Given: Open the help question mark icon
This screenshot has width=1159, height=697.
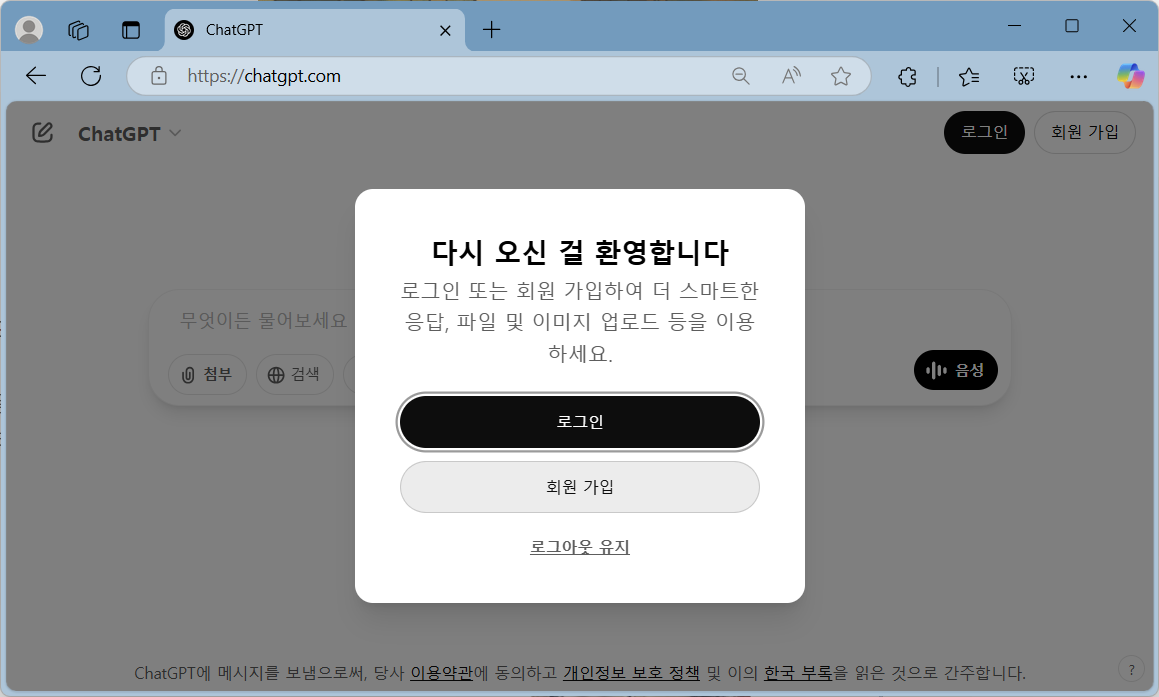Looking at the screenshot, I should (x=1131, y=670).
